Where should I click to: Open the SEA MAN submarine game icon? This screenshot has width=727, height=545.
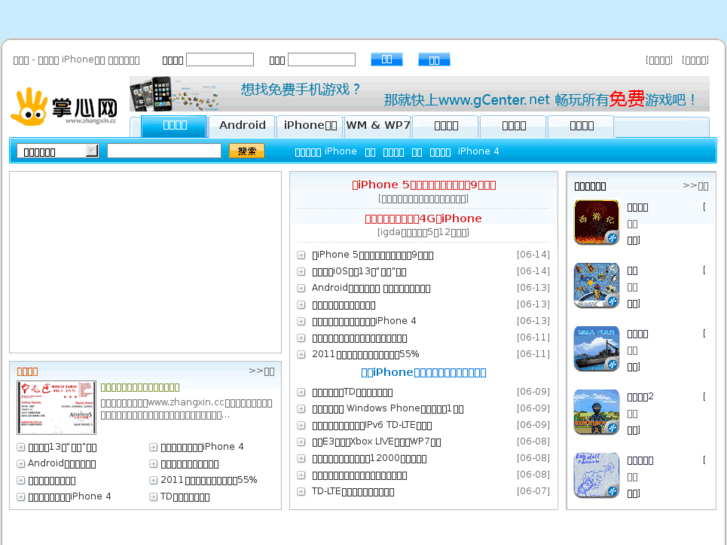[596, 349]
